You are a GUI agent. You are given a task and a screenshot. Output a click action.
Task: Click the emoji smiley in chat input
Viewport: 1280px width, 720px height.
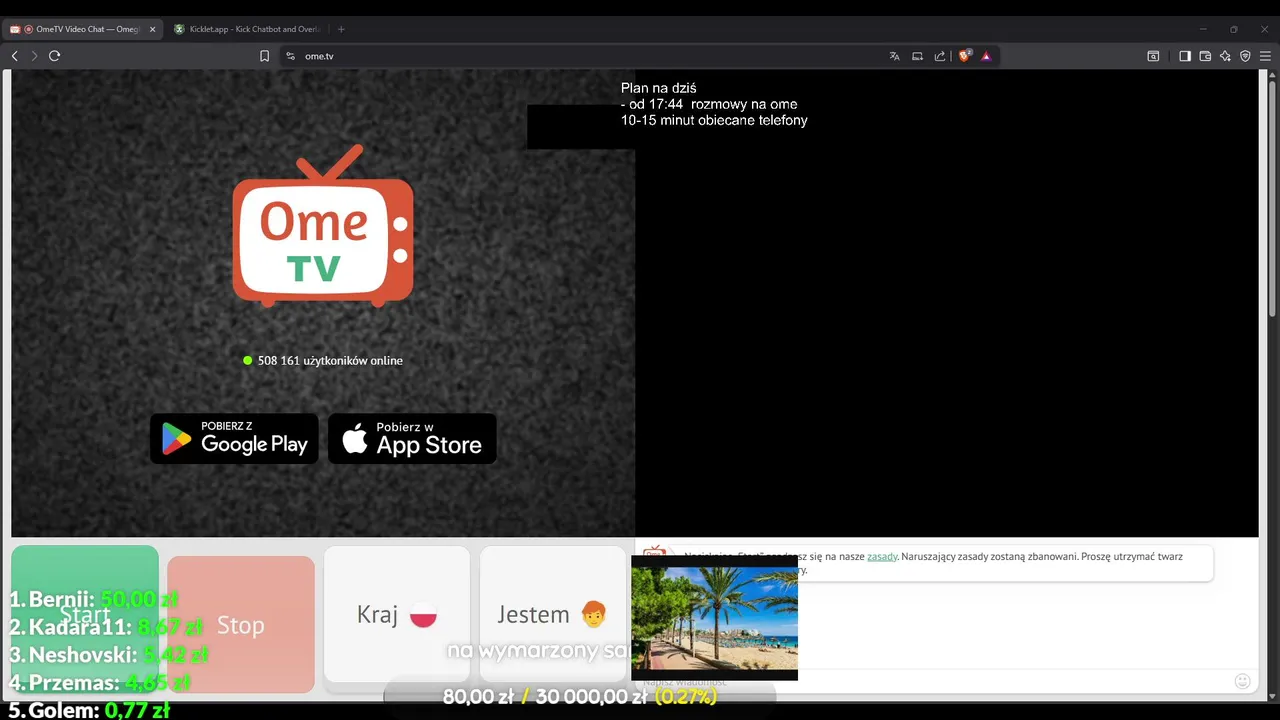coord(1242,681)
